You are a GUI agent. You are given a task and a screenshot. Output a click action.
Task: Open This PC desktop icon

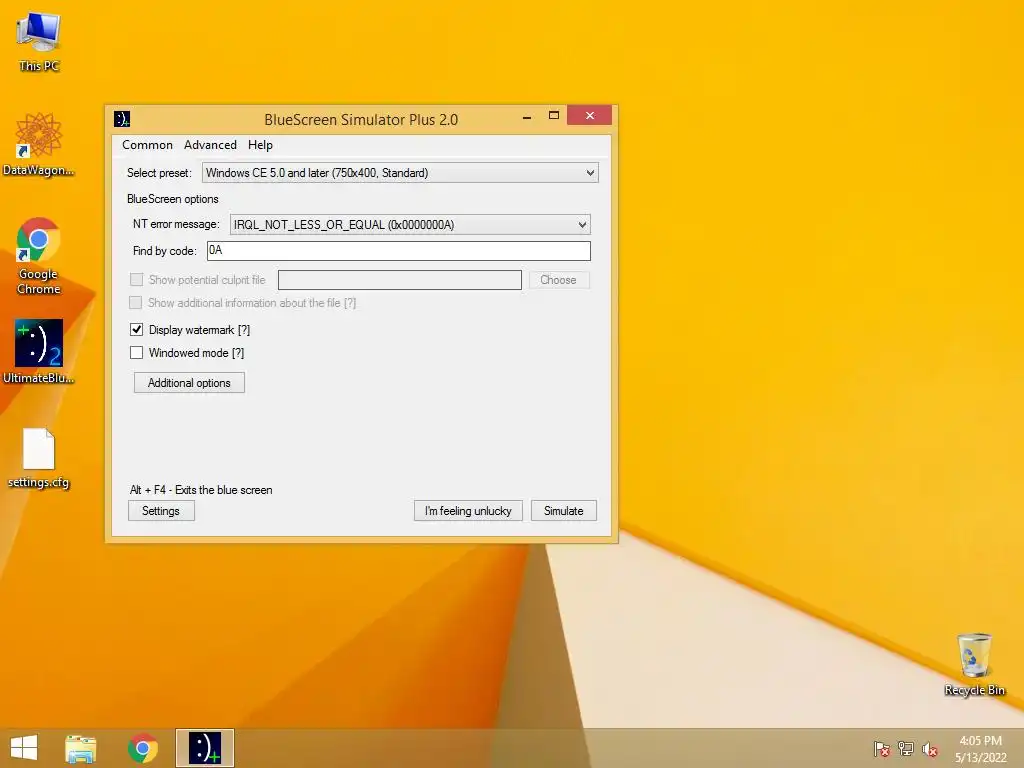39,41
